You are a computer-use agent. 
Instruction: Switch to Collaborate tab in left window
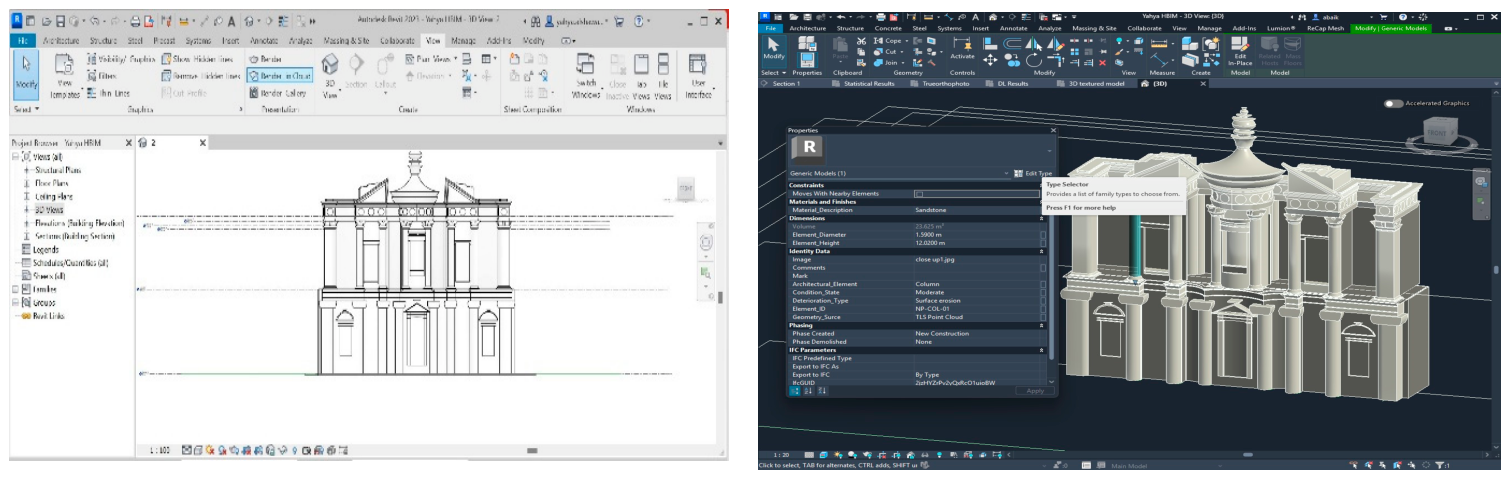(397, 40)
